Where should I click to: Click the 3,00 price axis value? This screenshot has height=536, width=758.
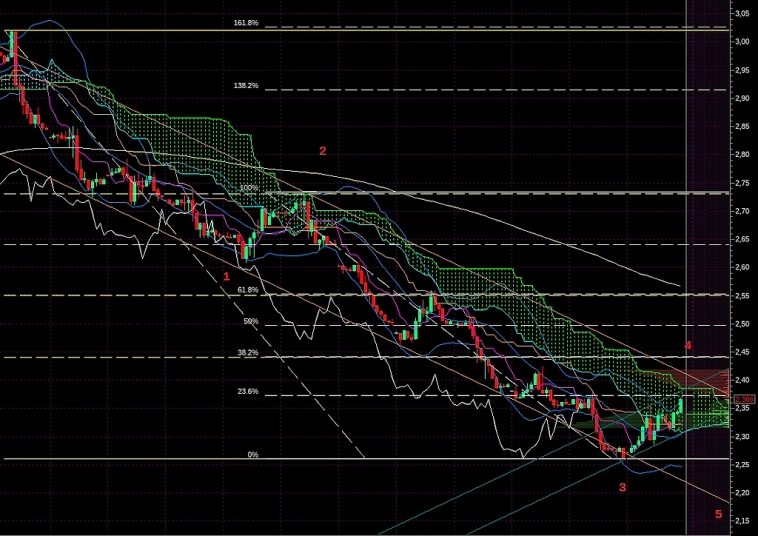(742, 42)
